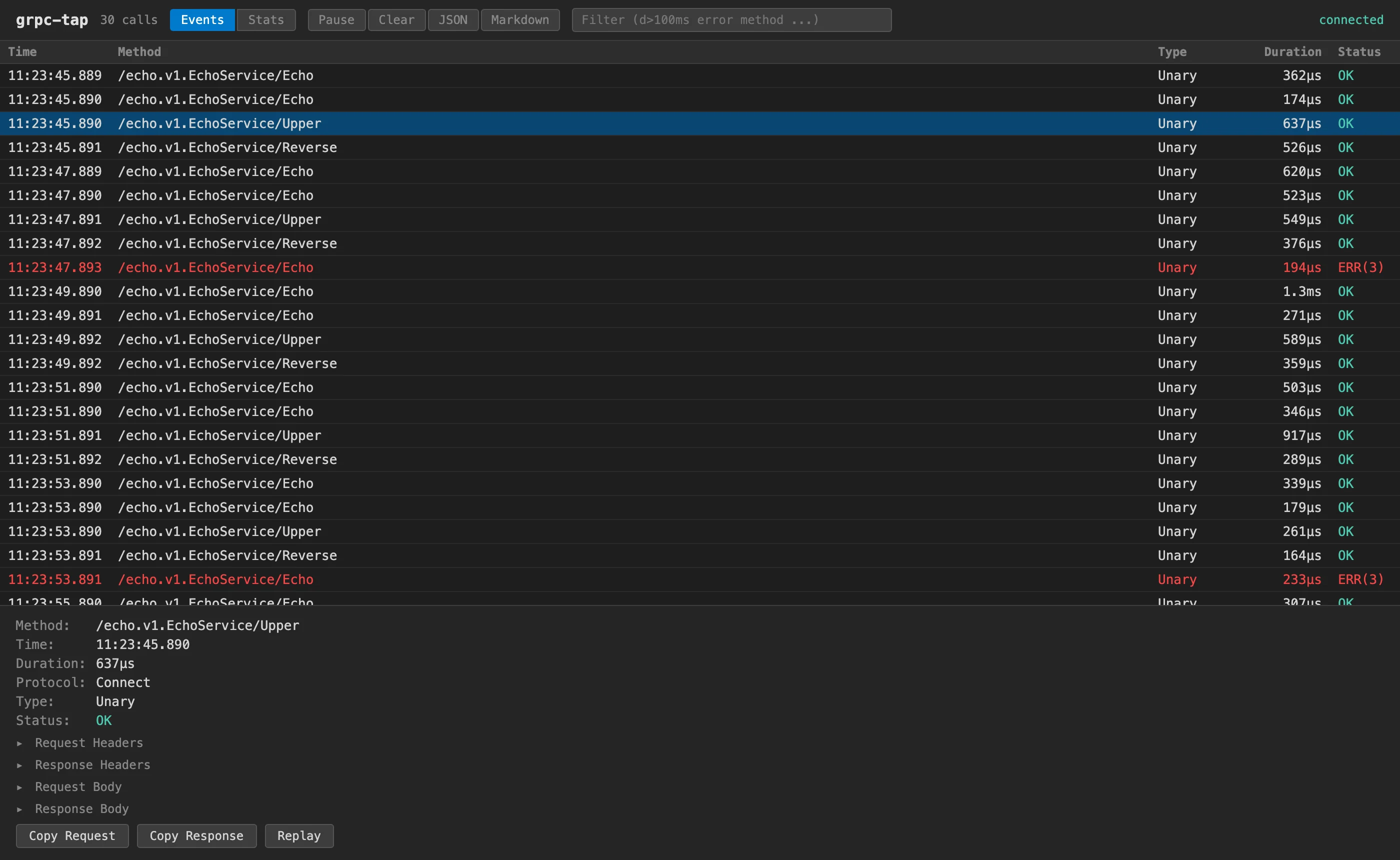Click the Method path in details panel
This screenshot has height=860, width=1400.
pyautogui.click(x=197, y=625)
